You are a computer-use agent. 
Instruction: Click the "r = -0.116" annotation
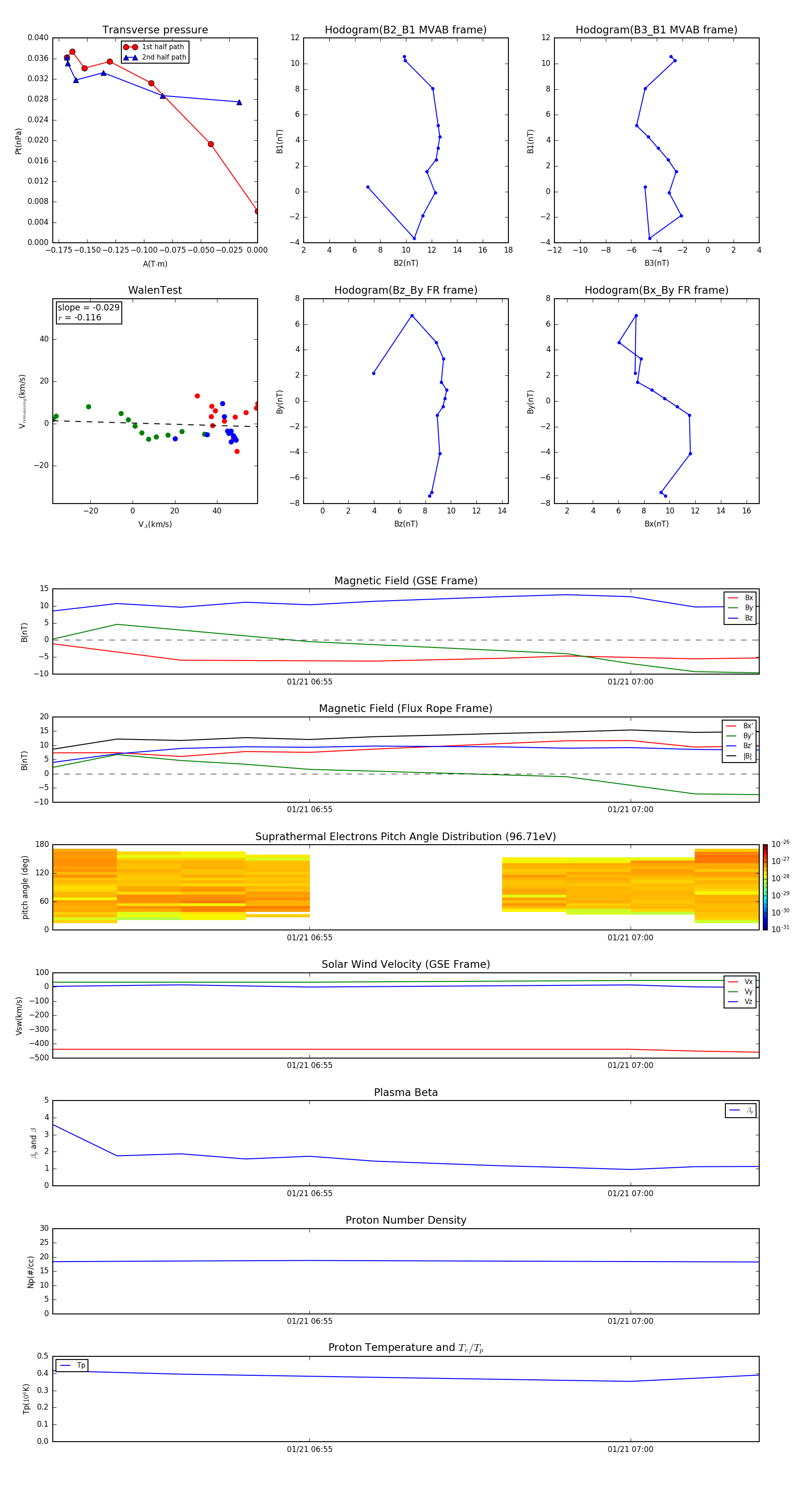tap(80, 317)
